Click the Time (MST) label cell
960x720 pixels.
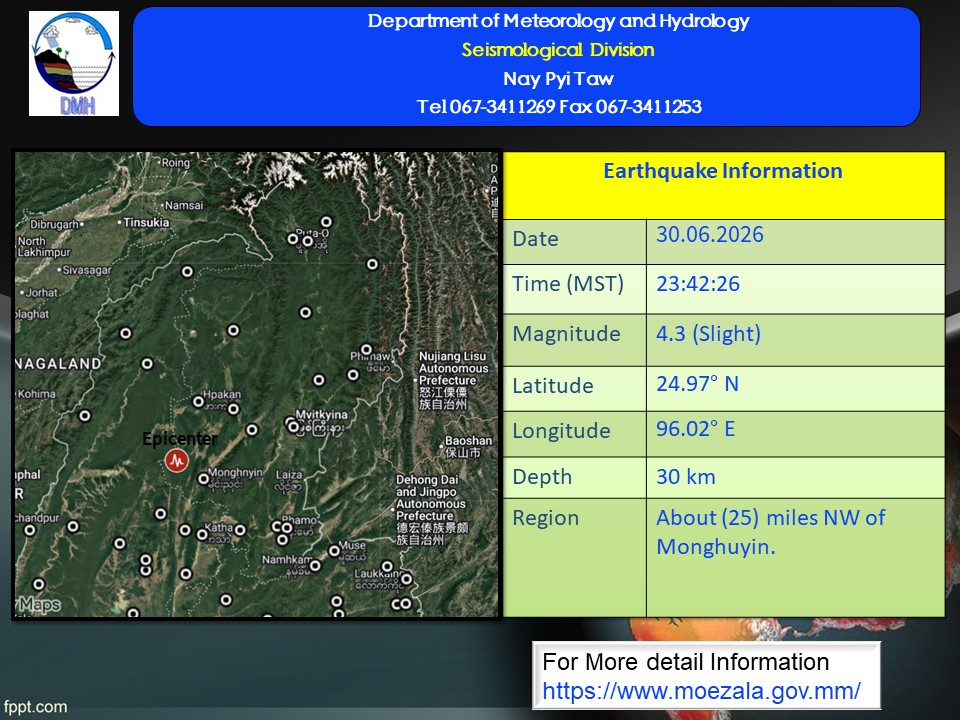point(574,289)
